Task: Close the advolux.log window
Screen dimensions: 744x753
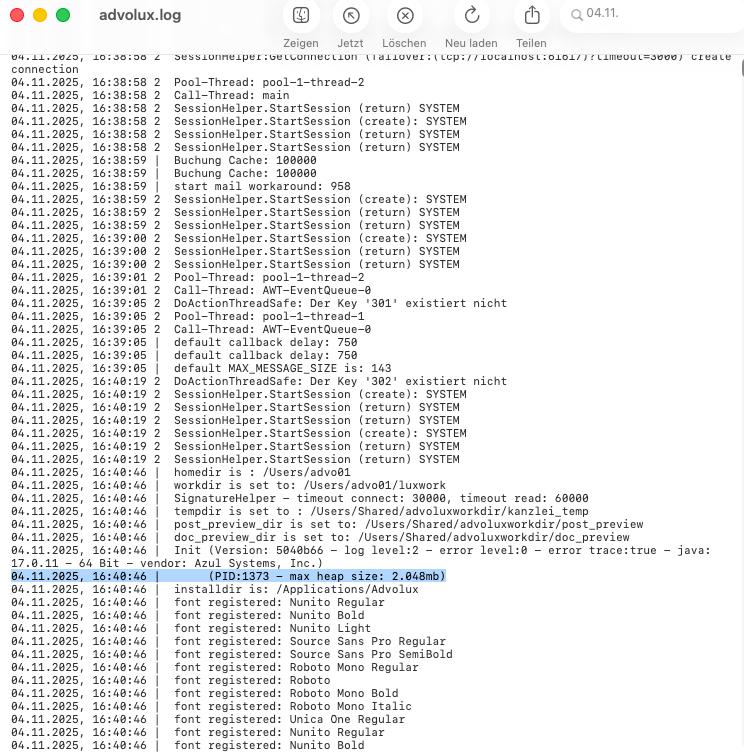Action: click(17, 15)
